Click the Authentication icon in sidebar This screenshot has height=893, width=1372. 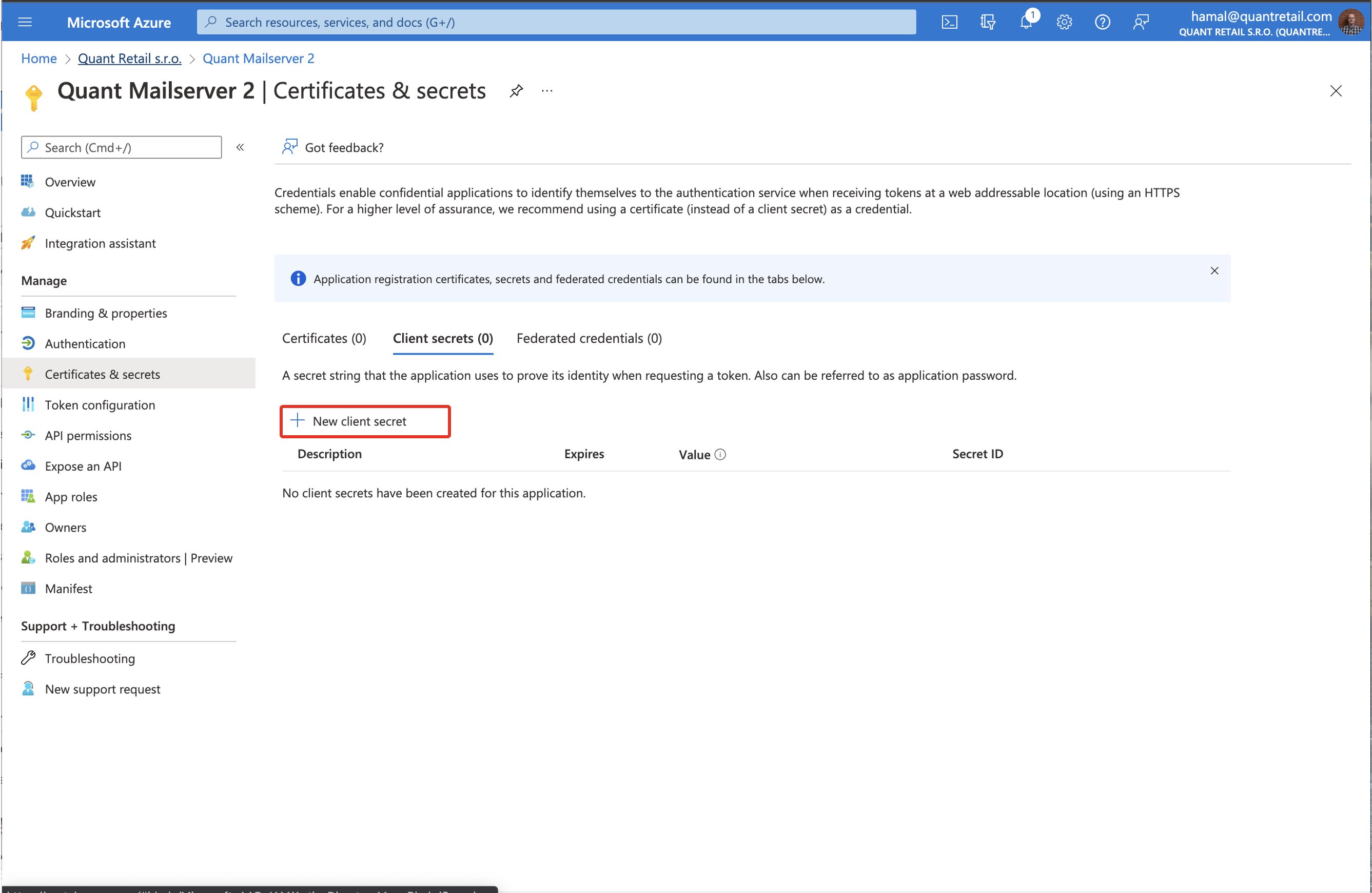[28, 343]
